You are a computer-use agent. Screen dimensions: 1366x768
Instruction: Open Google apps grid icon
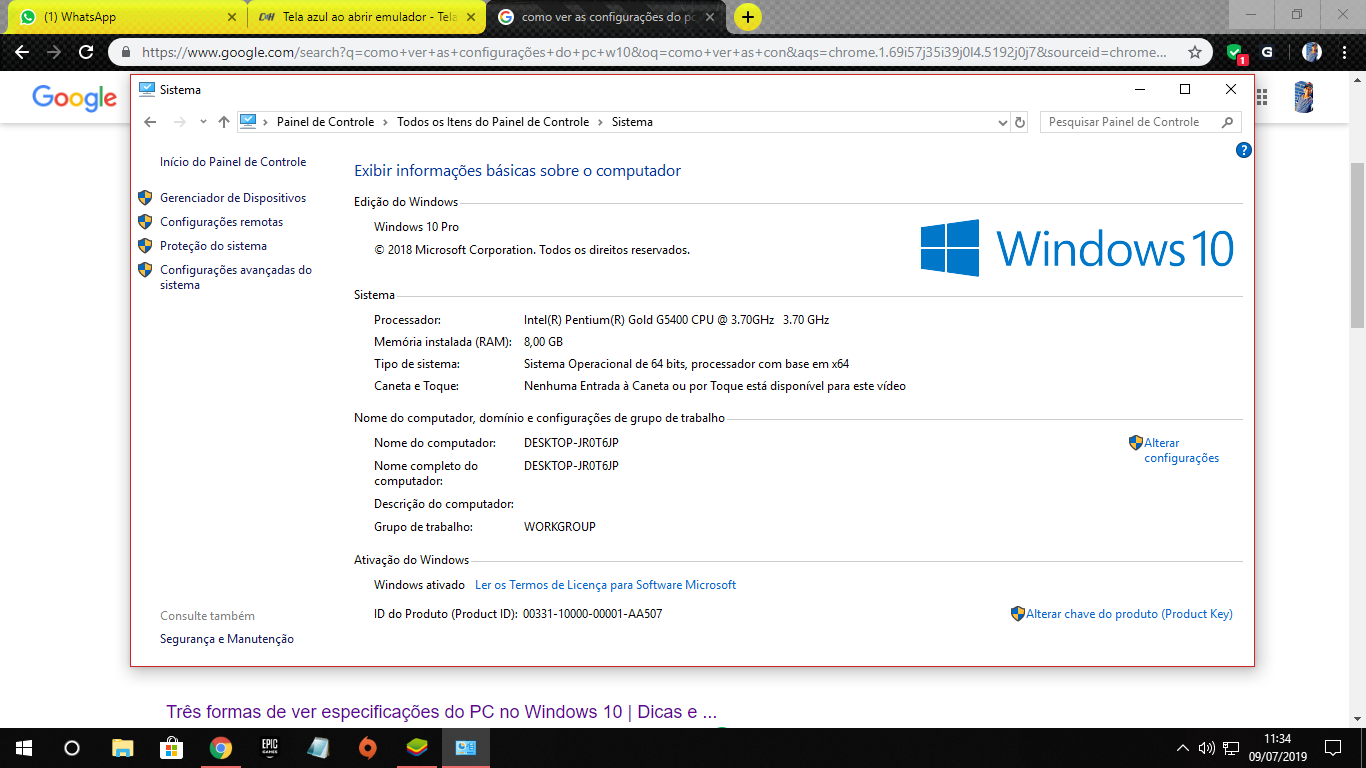1262,97
